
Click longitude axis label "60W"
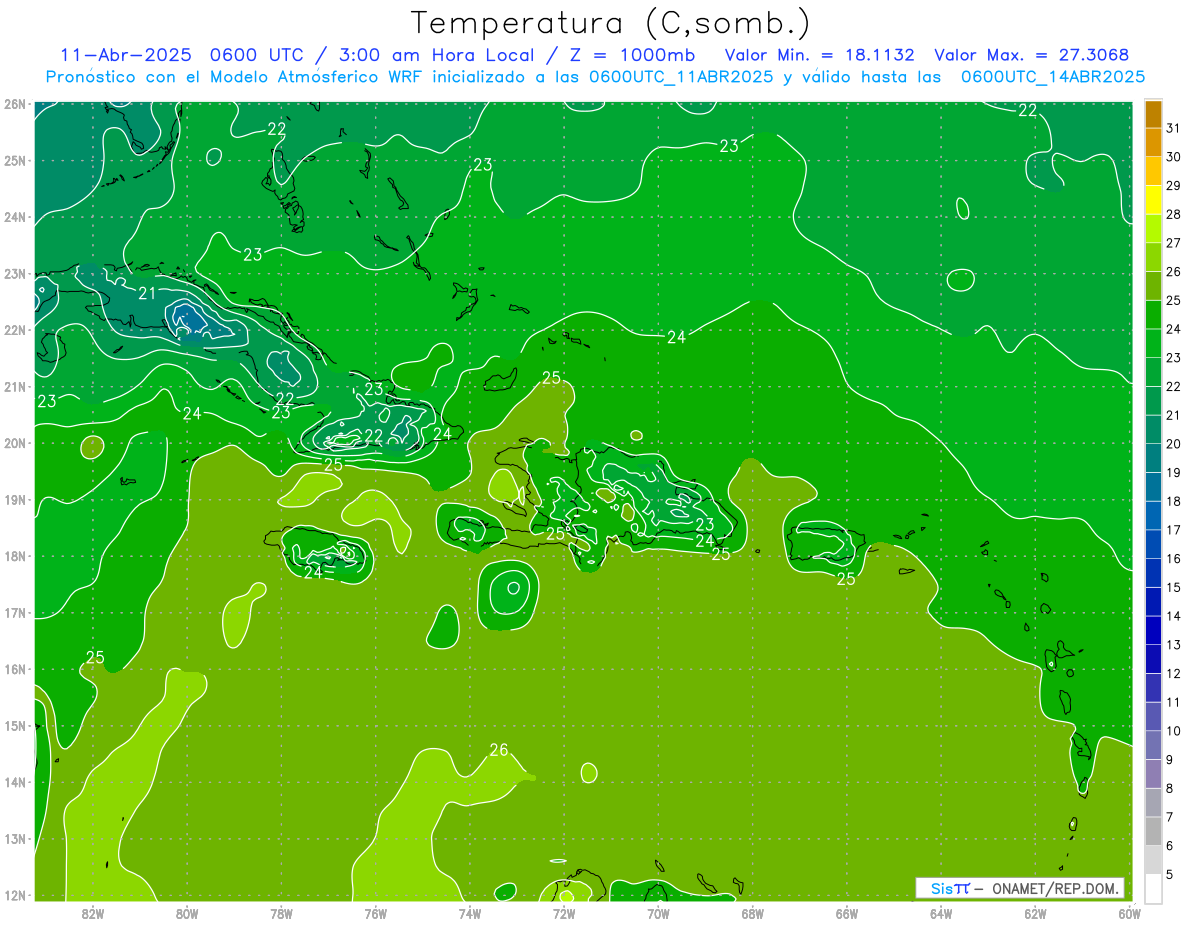click(1129, 913)
